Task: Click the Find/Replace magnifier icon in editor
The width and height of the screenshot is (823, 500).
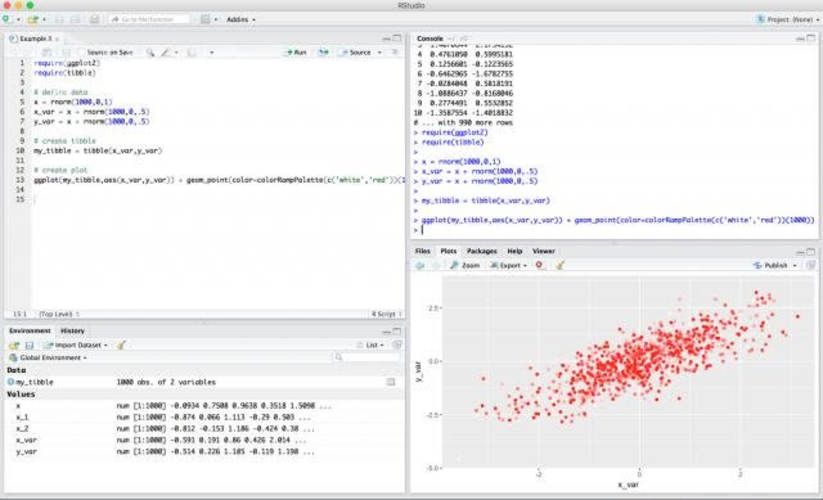Action: pyautogui.click(x=150, y=52)
